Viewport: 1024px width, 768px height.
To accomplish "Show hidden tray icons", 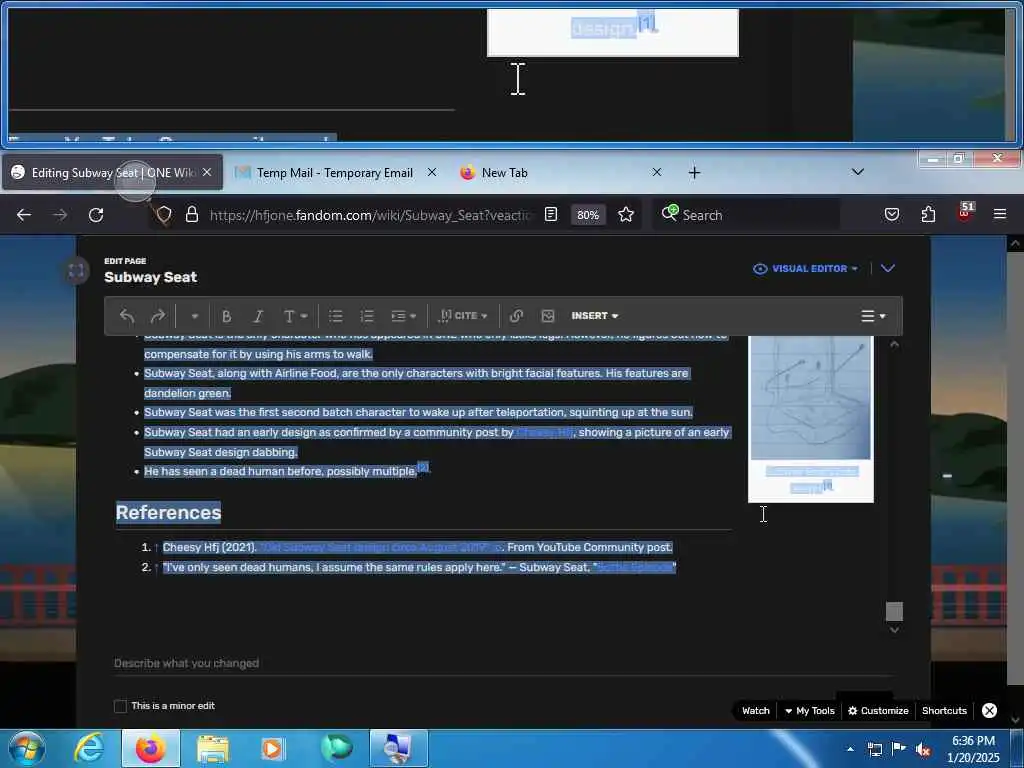I will coord(850,750).
